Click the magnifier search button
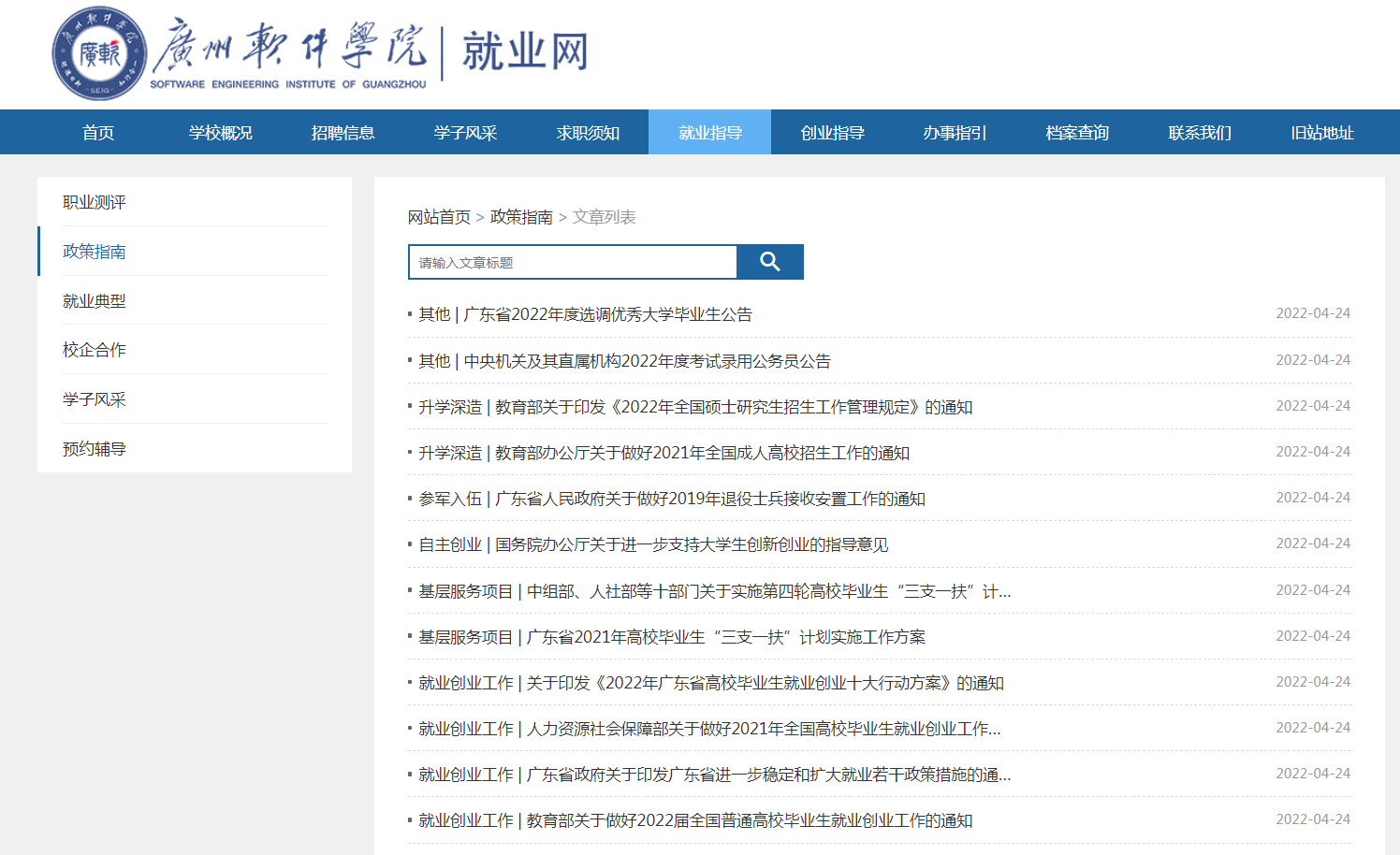 (769, 262)
